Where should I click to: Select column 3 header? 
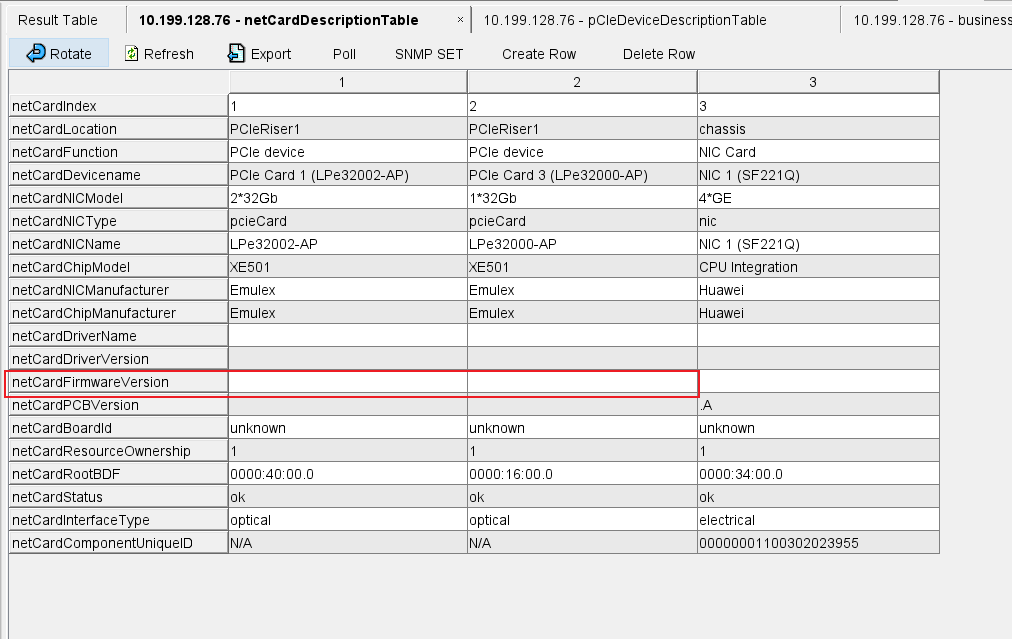pyautogui.click(x=812, y=82)
